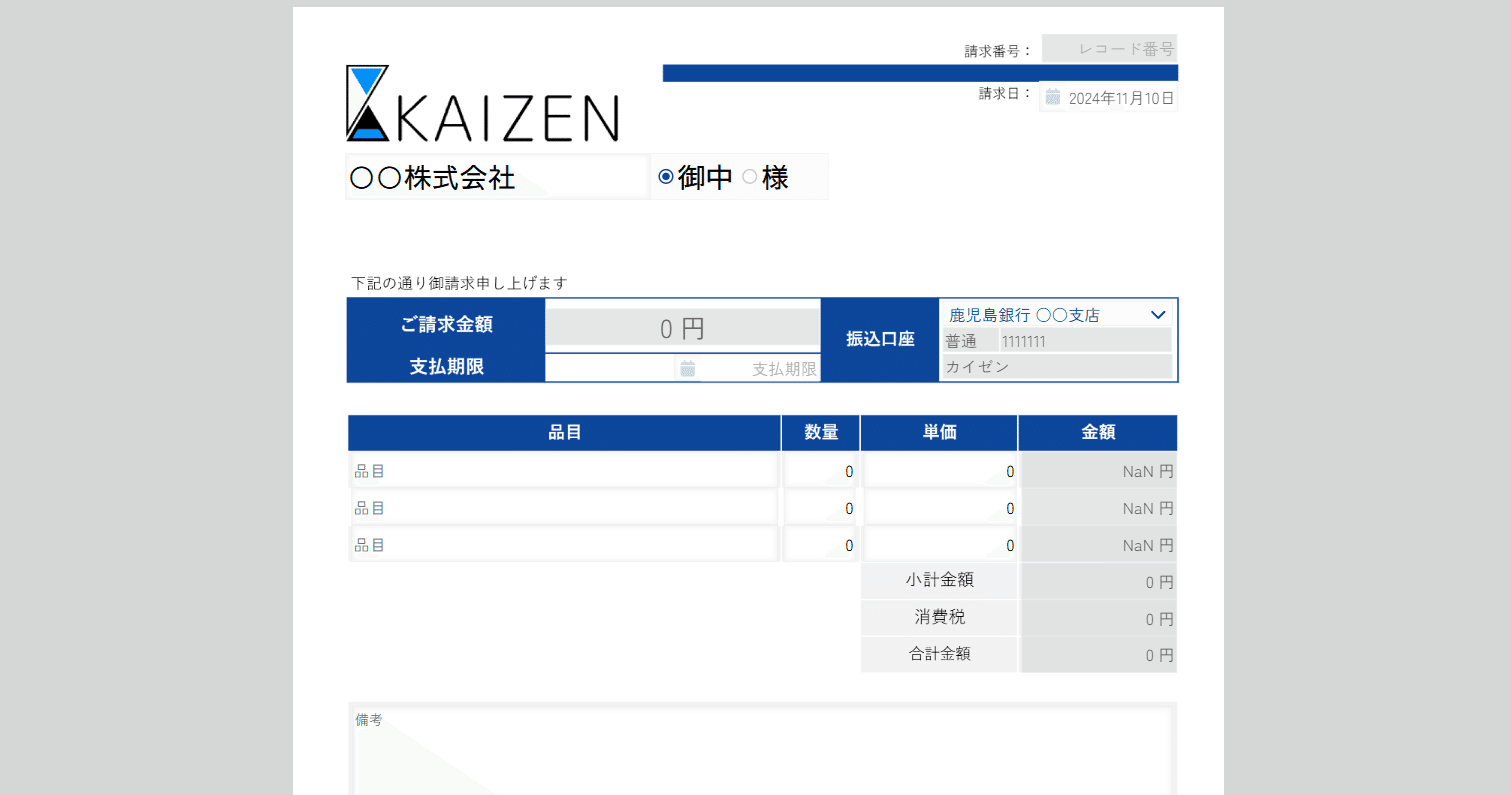Click the blue 支払期限 label cell
The image size is (1511, 795).
[446, 367]
